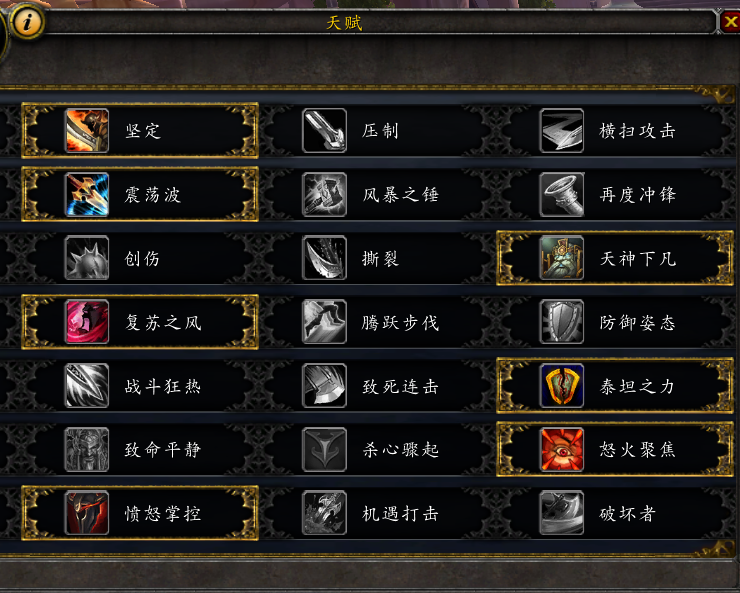The width and height of the screenshot is (740, 593).
Task: Click the 风暴之锤 hammer icon
Action: coord(324,194)
